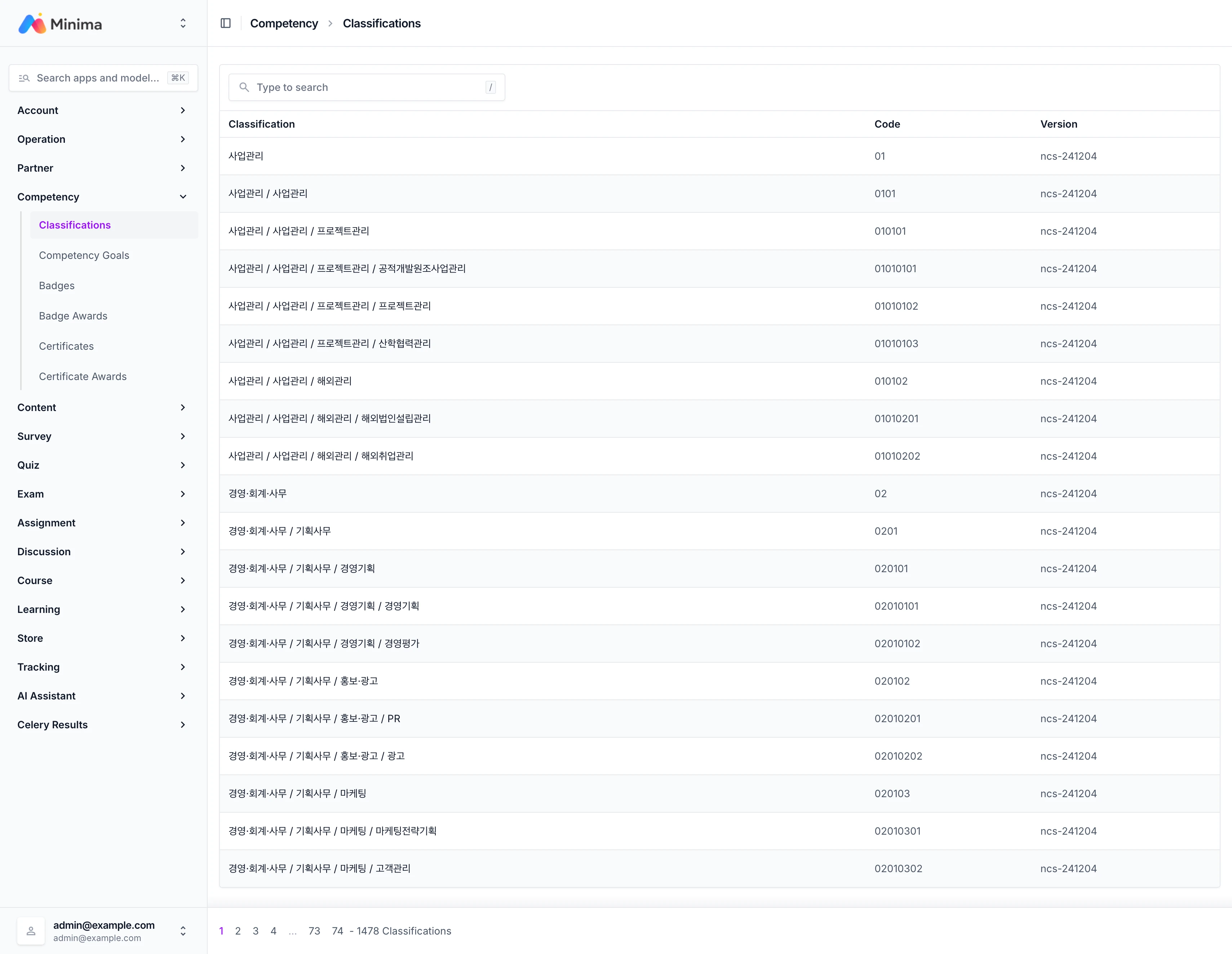The image size is (1232, 954).
Task: Go to page 2 of classifications
Action: [x=238, y=931]
